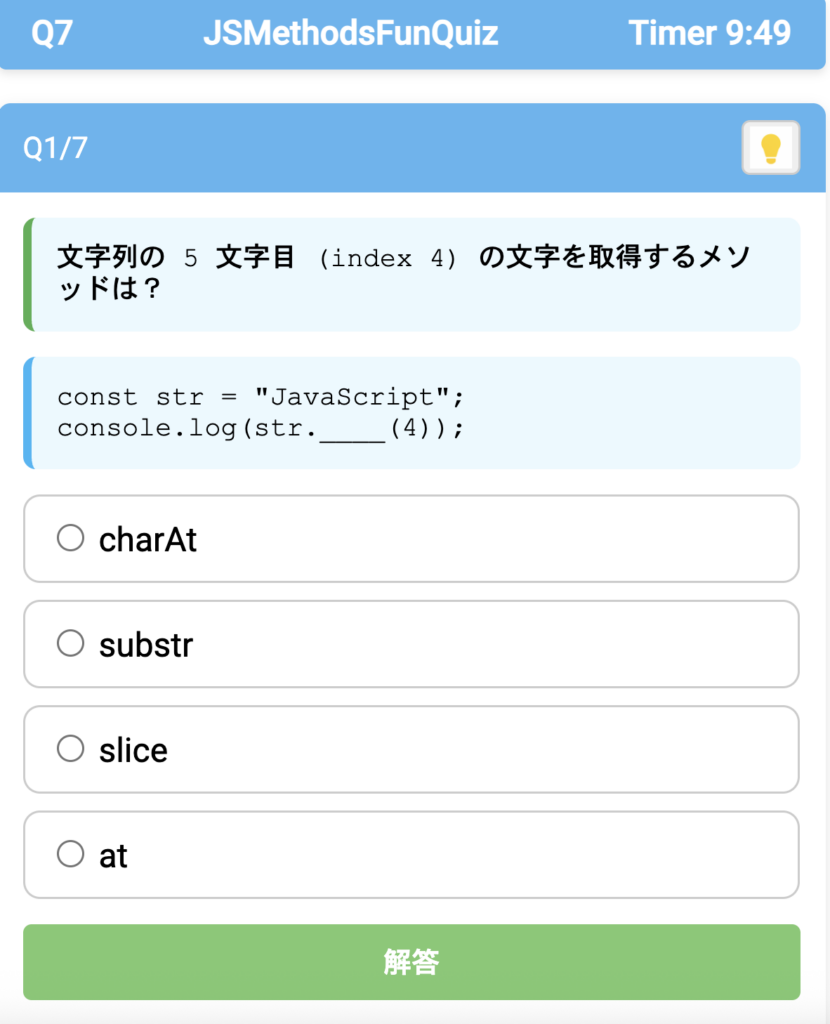Click the Q1/7 progress indicator
Viewport: 830px width, 1024px height.
(55, 148)
